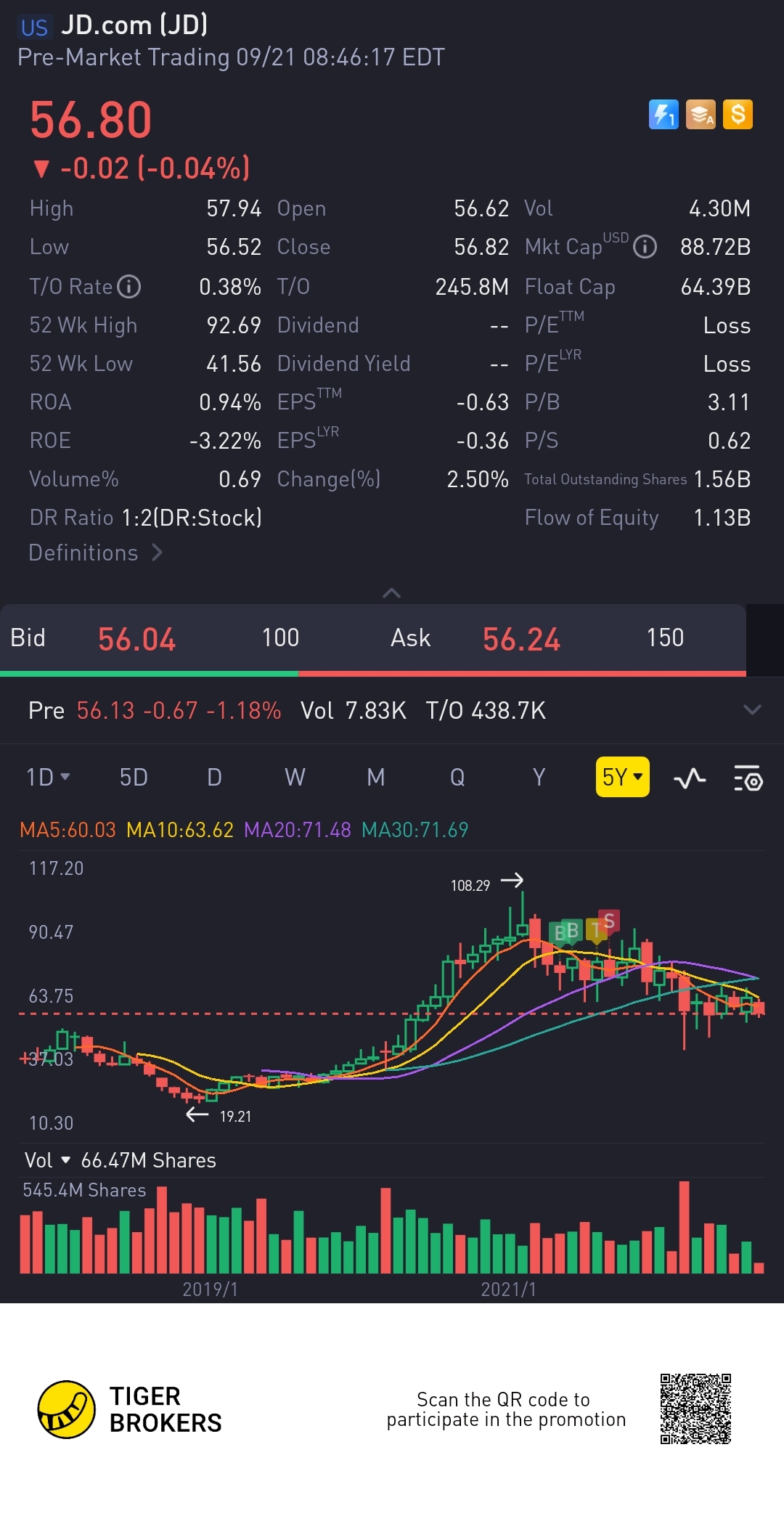The image size is (784, 1516).
Task: Tap the US market tag
Action: click(34, 28)
